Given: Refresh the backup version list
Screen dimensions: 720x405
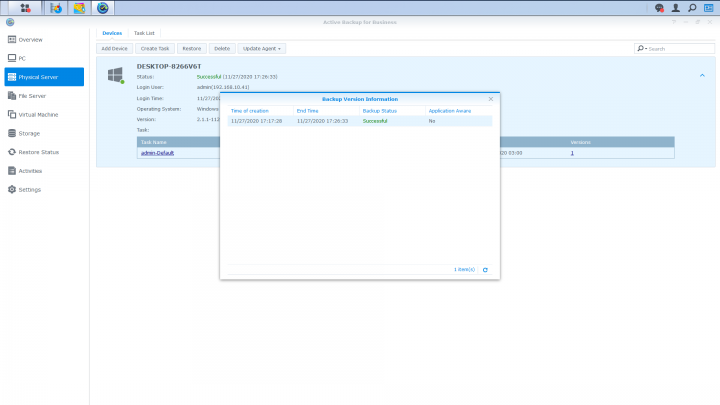Looking at the screenshot, I should pos(485,270).
